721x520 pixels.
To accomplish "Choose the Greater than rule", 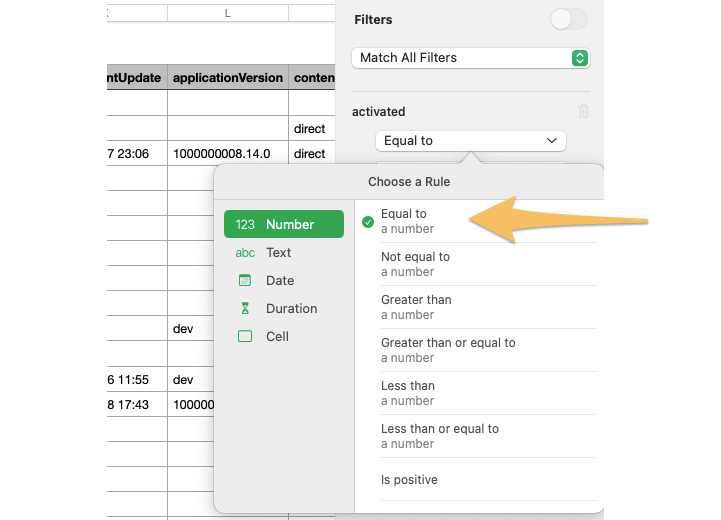I will pyautogui.click(x=415, y=307).
